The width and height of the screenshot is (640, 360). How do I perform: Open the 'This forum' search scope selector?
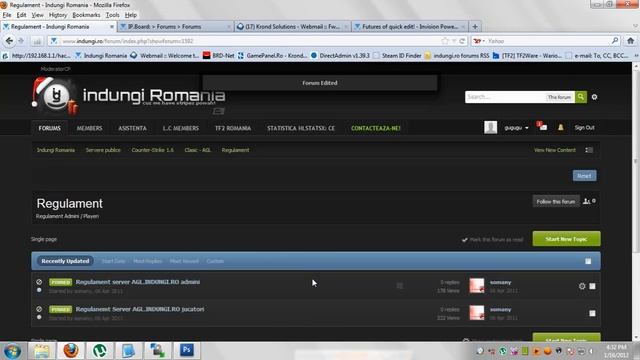click(x=560, y=97)
